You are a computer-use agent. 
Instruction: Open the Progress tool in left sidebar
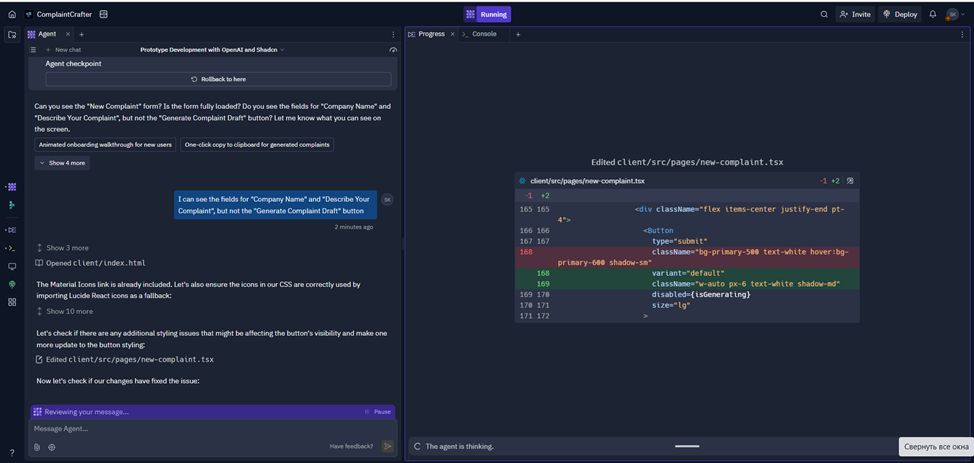click(12, 230)
